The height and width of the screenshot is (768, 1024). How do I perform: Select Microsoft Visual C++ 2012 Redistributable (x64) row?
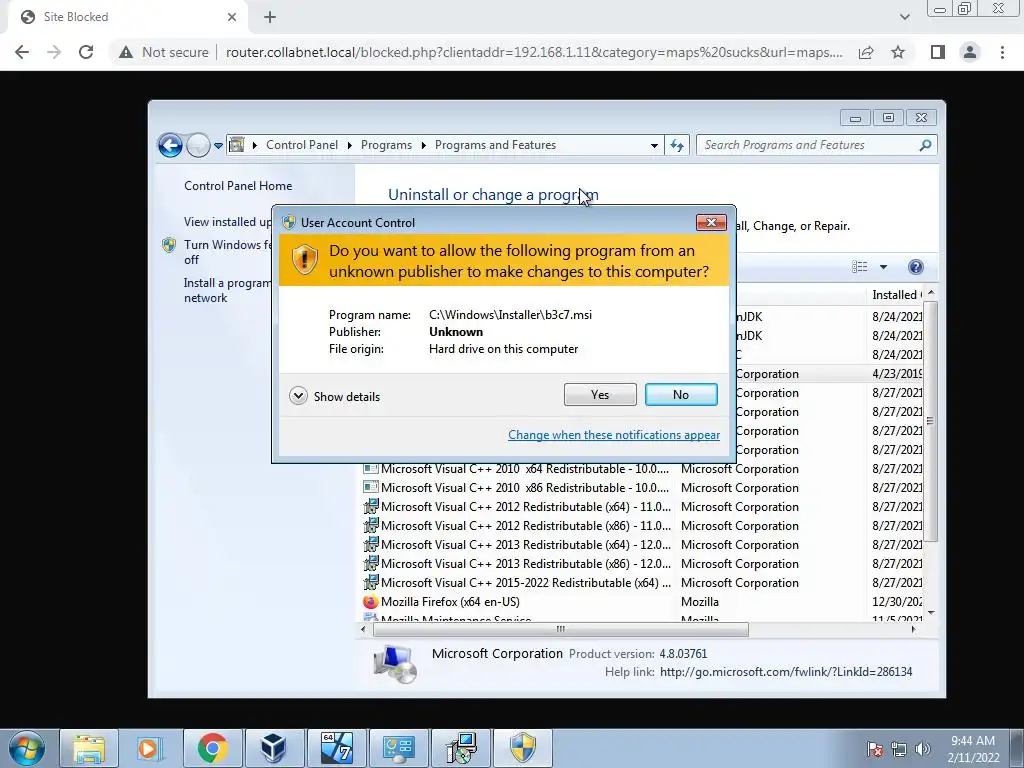click(x=643, y=507)
